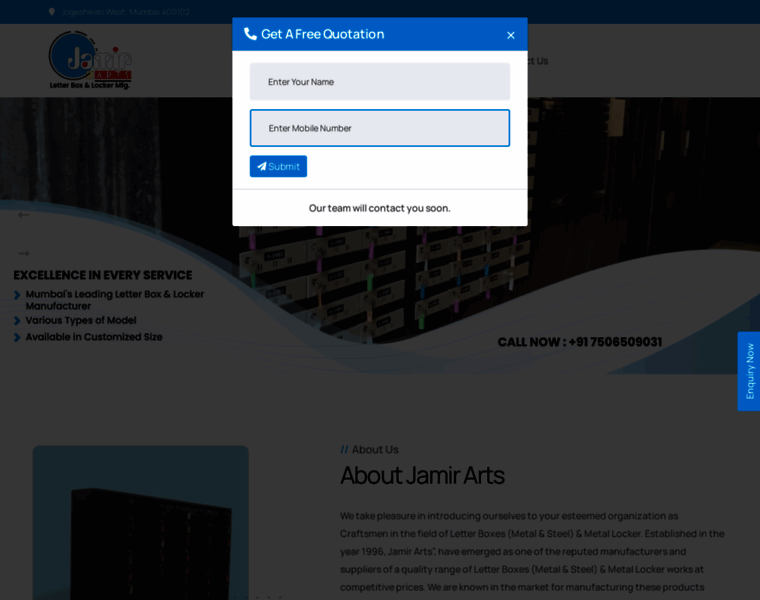This screenshot has width=760, height=600.
Task: Click the locker product image in About section
Action: (x=141, y=523)
